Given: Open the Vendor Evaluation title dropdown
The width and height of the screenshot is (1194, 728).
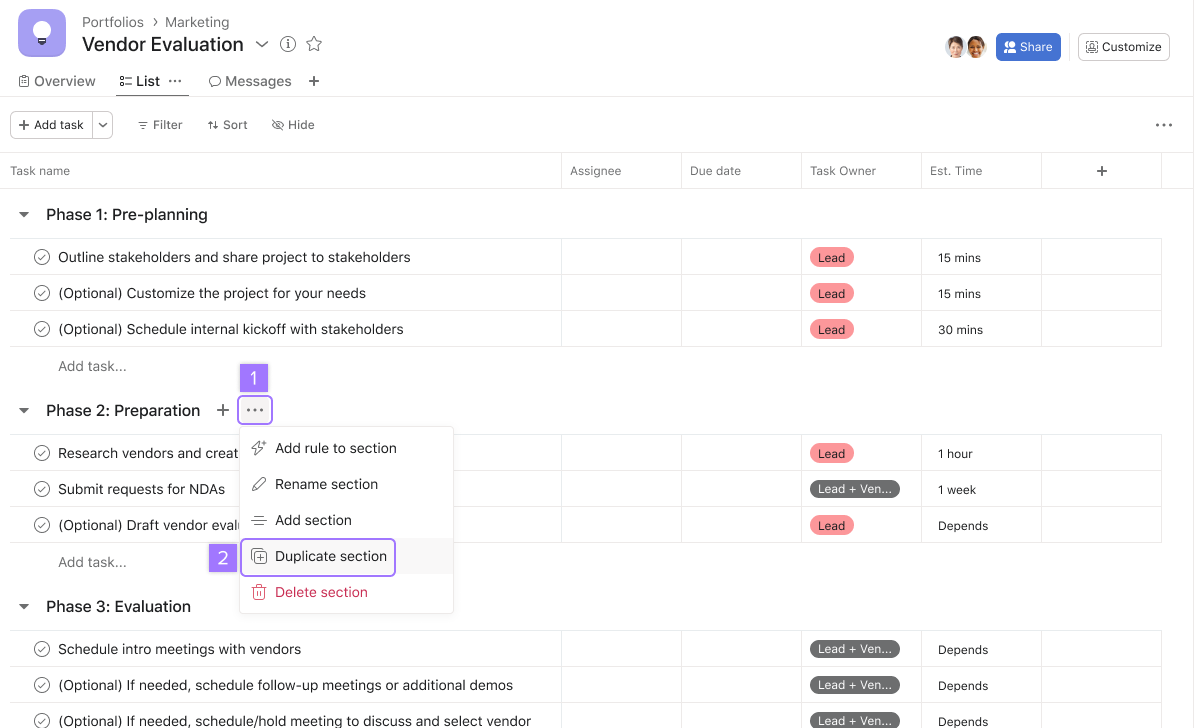Looking at the screenshot, I should [x=260, y=44].
